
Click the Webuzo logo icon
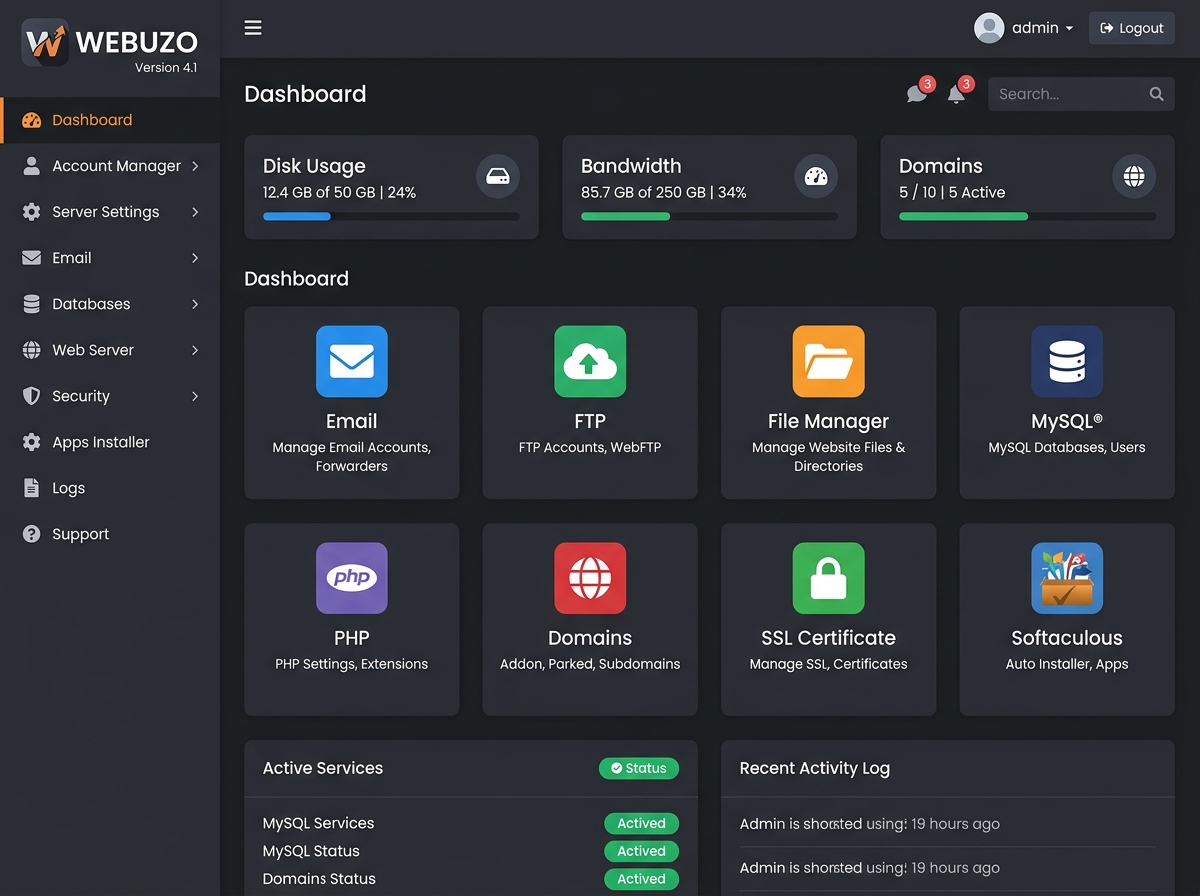click(45, 42)
